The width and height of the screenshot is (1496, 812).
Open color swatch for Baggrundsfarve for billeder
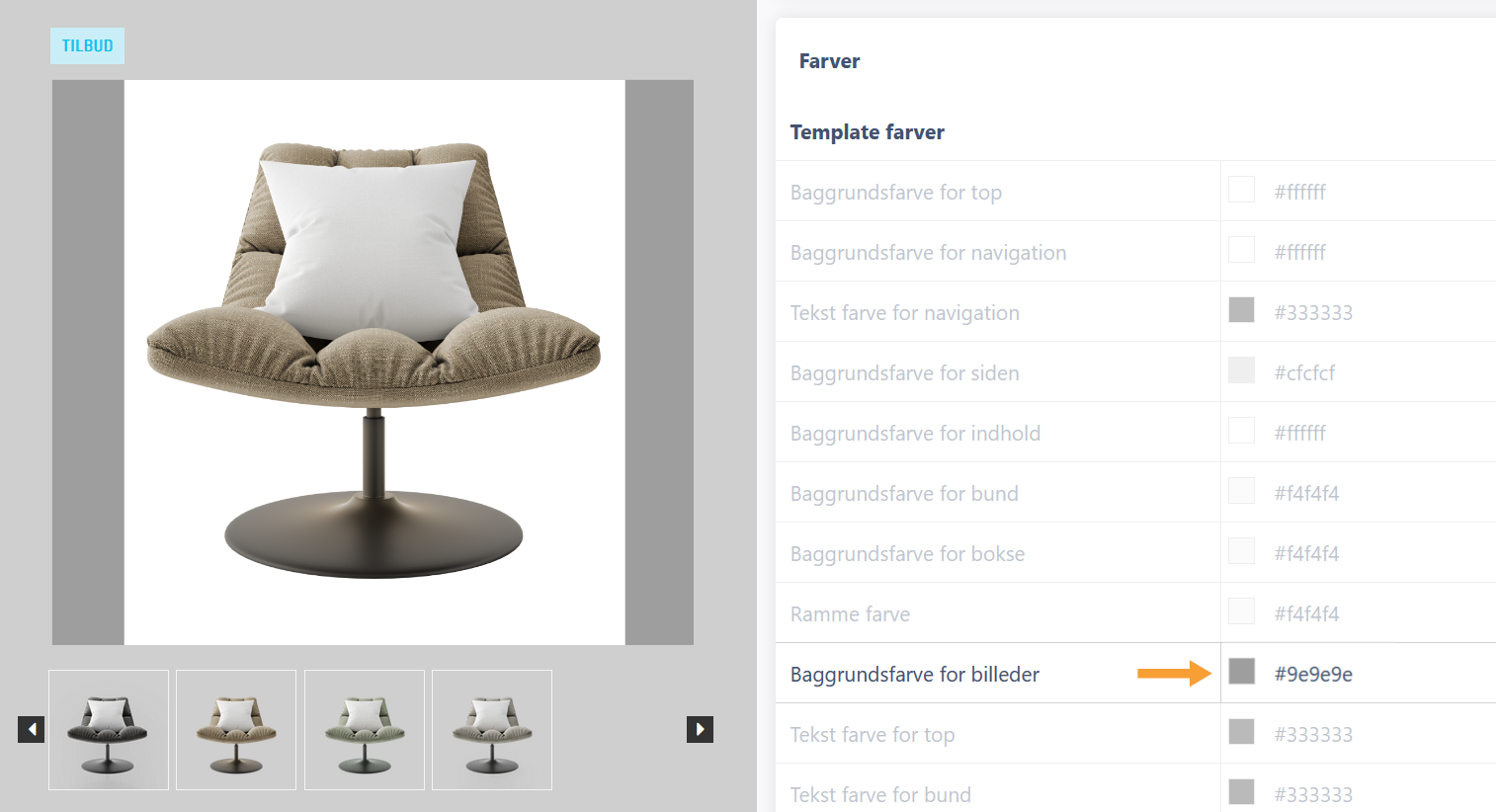1241,672
